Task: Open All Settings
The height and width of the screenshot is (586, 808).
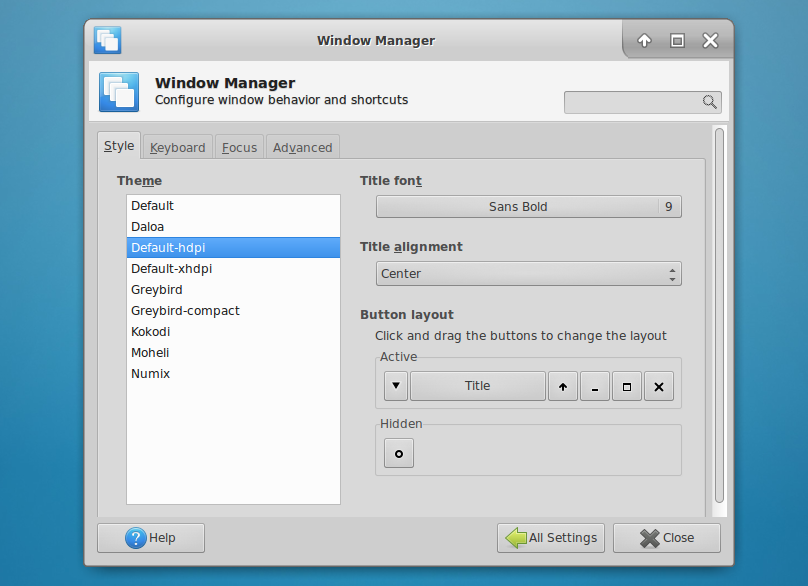Action: (550, 537)
